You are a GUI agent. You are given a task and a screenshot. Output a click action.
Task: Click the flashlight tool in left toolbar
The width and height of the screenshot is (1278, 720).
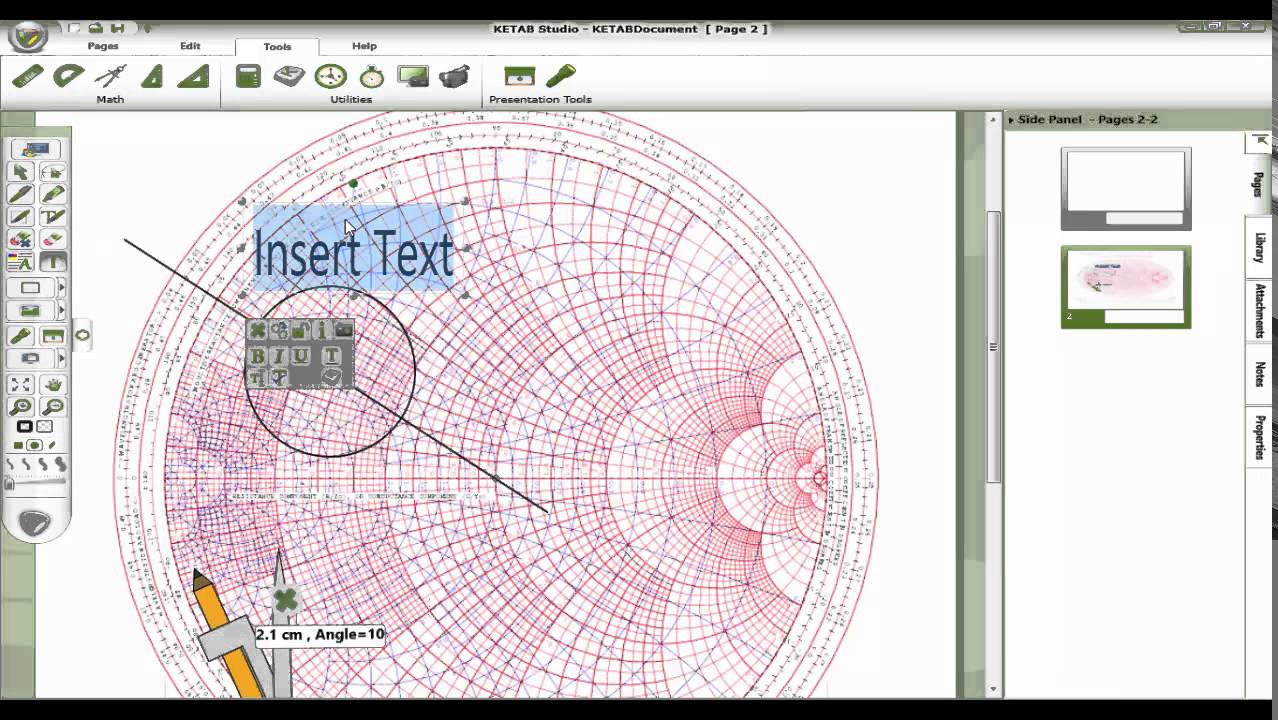click(x=21, y=336)
